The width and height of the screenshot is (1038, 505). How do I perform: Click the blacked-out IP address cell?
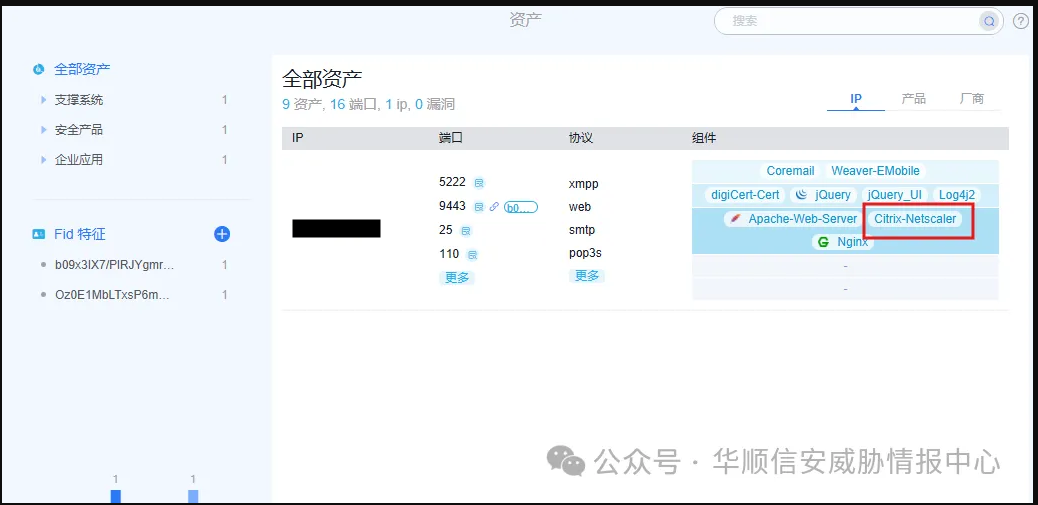pos(336,228)
